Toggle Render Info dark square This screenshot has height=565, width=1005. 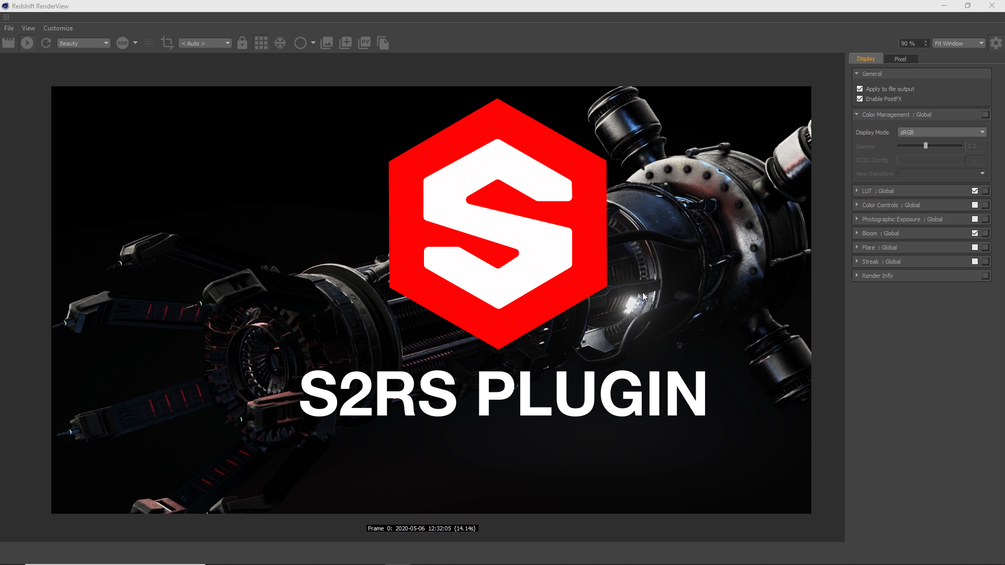986,275
